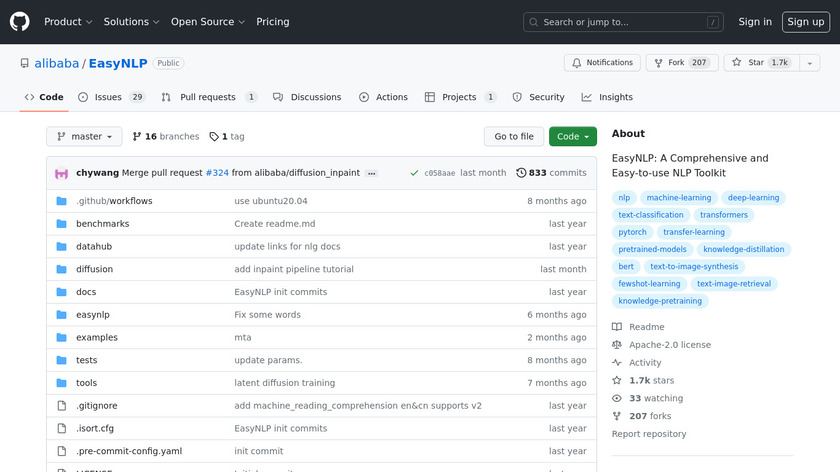Click the tag icon next to 1 tag

tap(214, 137)
